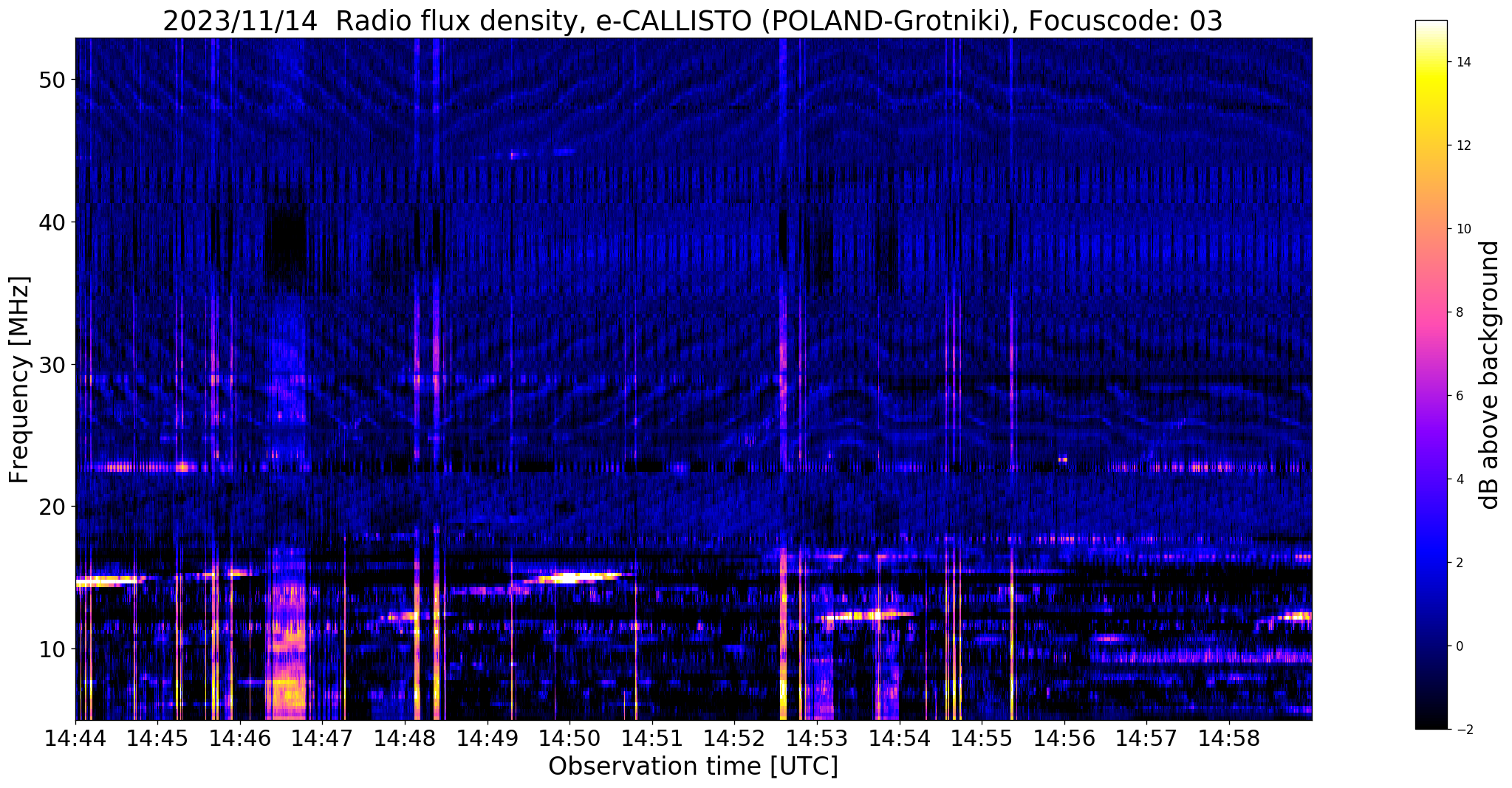
Task: Click the 14:45 time tick label
Action: [x=157, y=738]
